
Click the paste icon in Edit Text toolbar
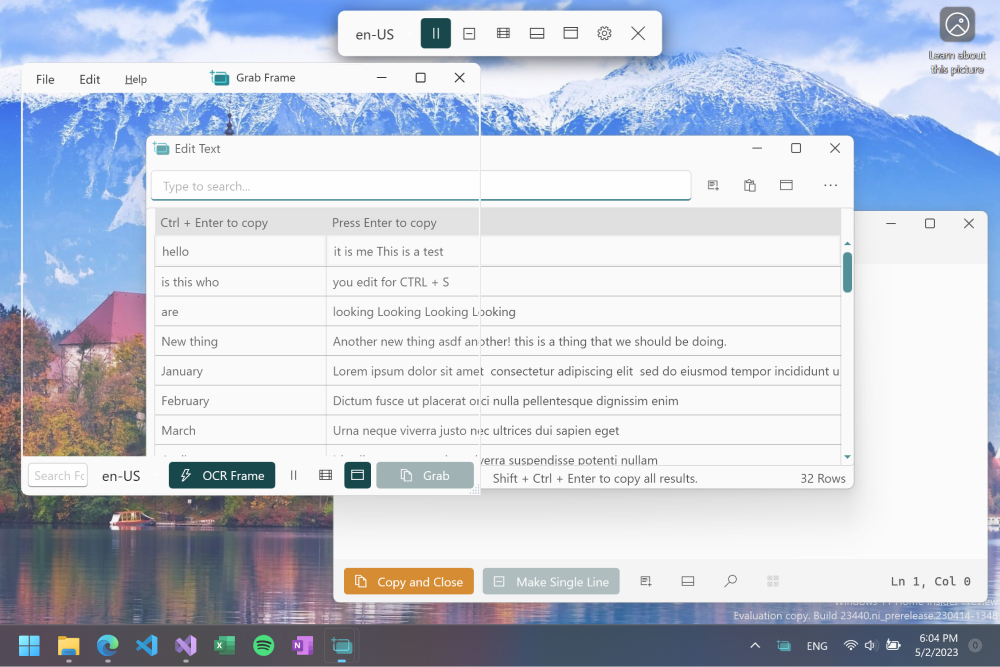click(x=750, y=185)
